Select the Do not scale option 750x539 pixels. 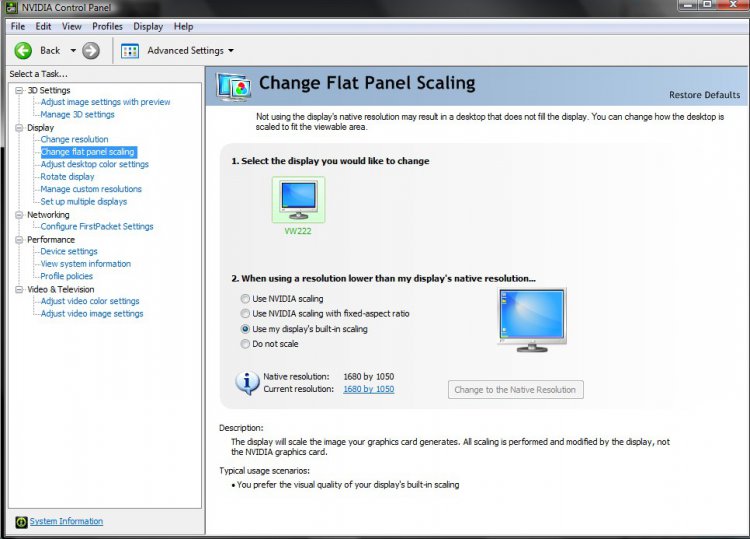(245, 344)
